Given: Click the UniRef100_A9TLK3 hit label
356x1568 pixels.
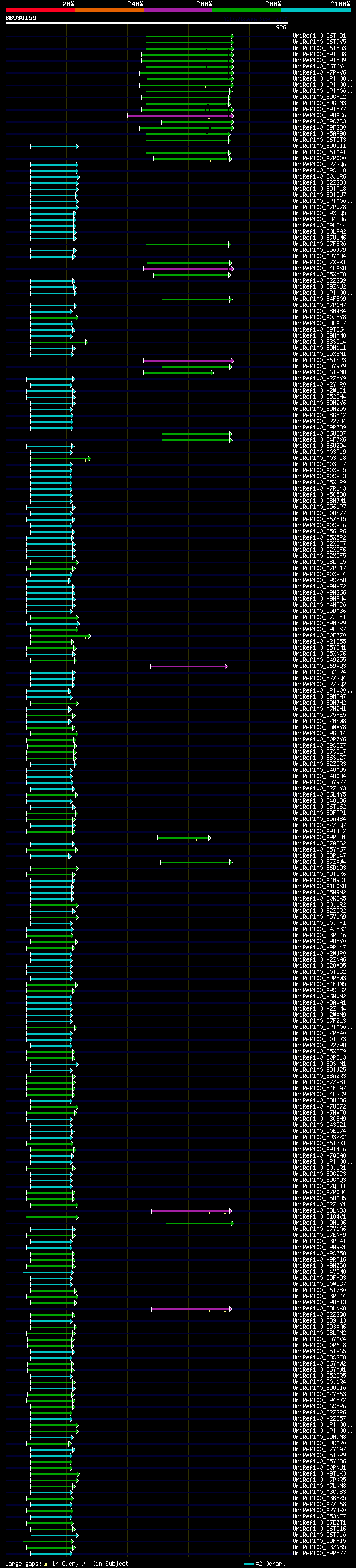Looking at the screenshot, I should point(319,1473).
